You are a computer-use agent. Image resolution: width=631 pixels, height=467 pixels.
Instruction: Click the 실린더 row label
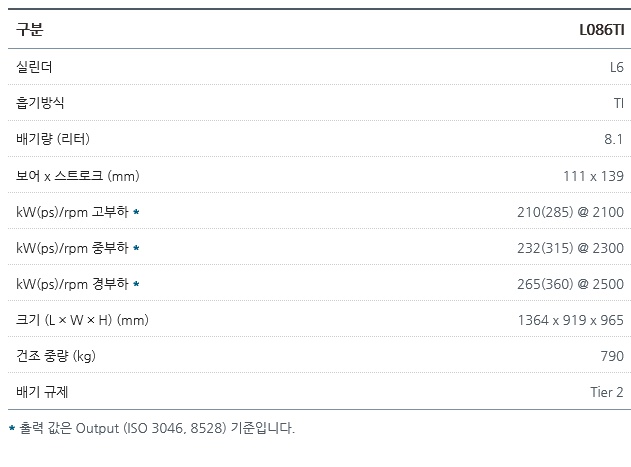point(34,67)
